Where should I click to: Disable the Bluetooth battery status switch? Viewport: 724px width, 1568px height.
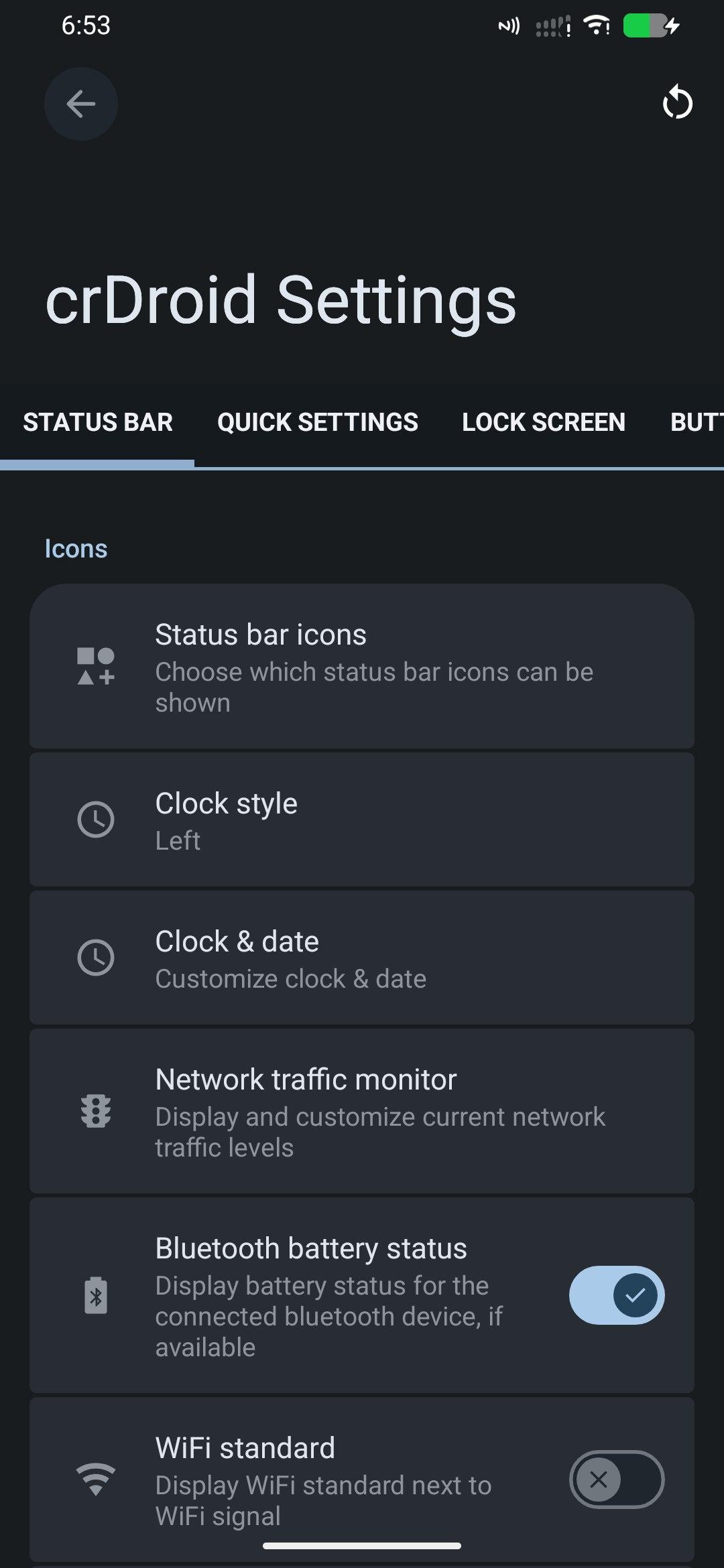pyautogui.click(x=616, y=1295)
